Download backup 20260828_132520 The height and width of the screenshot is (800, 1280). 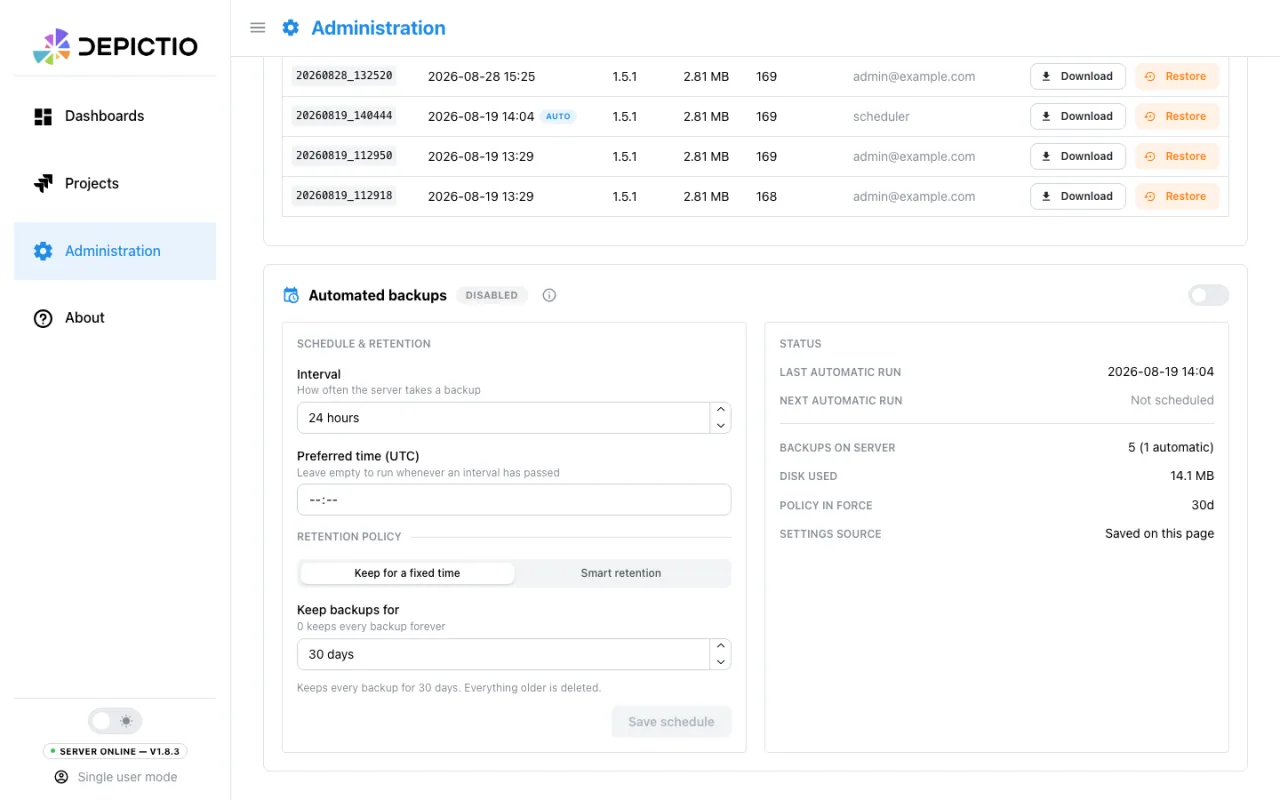1078,76
